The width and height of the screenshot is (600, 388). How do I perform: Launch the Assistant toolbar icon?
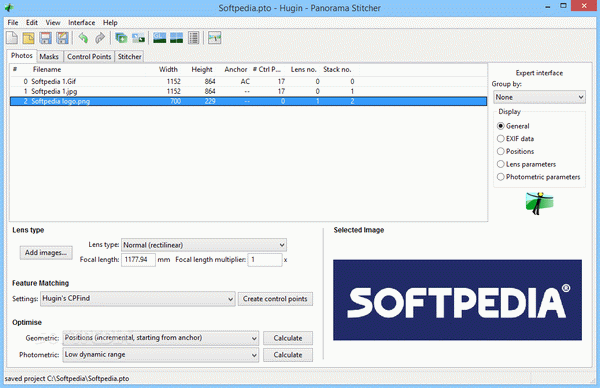coord(138,38)
